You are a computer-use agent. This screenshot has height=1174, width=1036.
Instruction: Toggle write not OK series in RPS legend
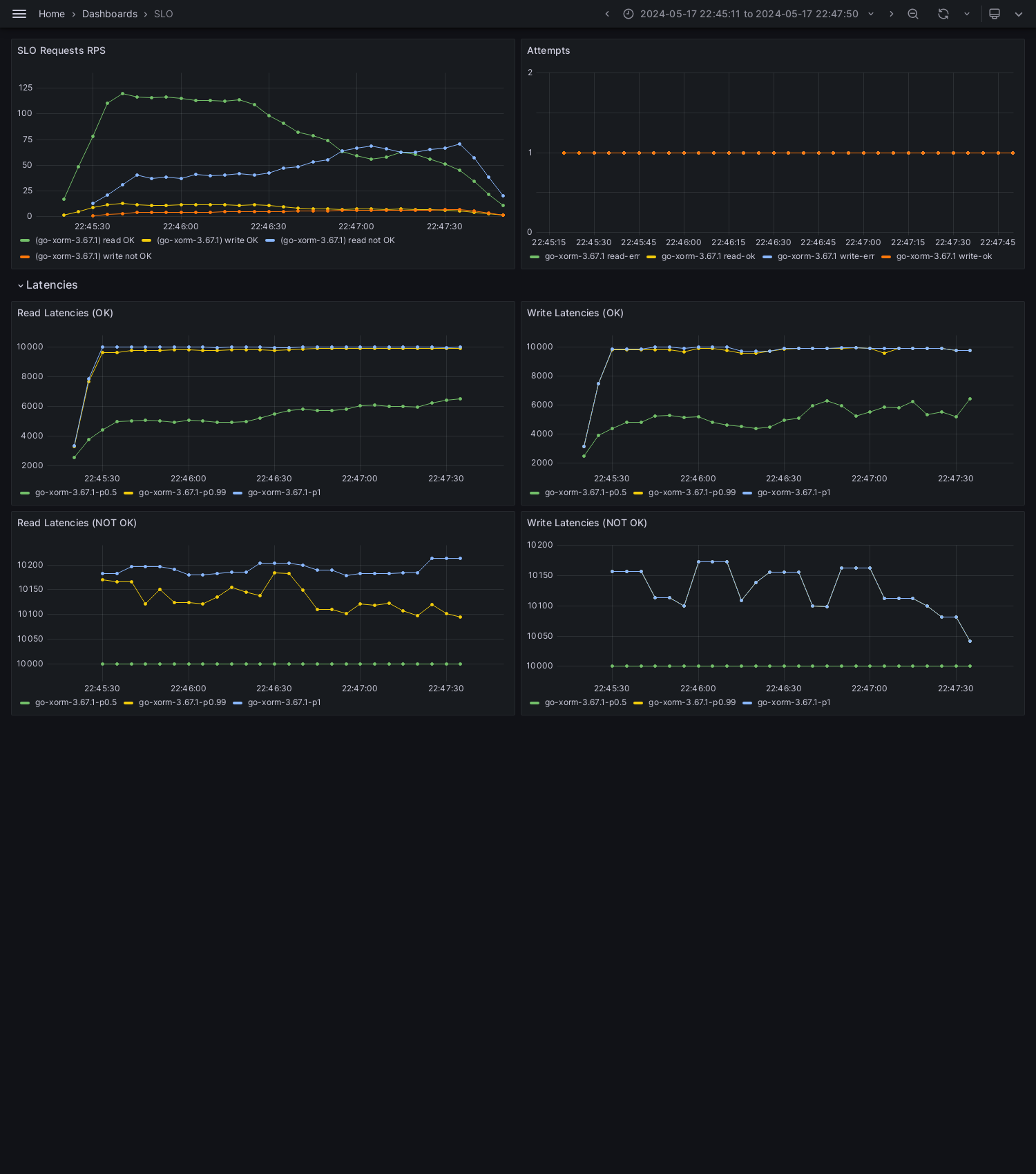pyautogui.click(x=93, y=256)
